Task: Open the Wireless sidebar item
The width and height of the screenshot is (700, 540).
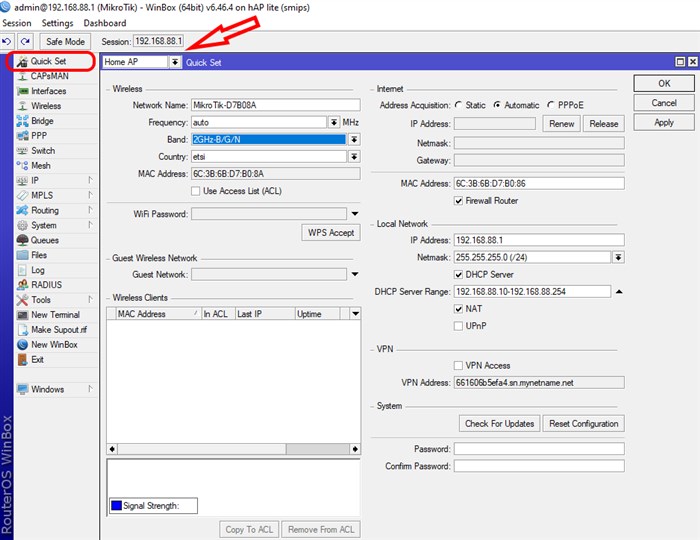Action: tap(46, 106)
